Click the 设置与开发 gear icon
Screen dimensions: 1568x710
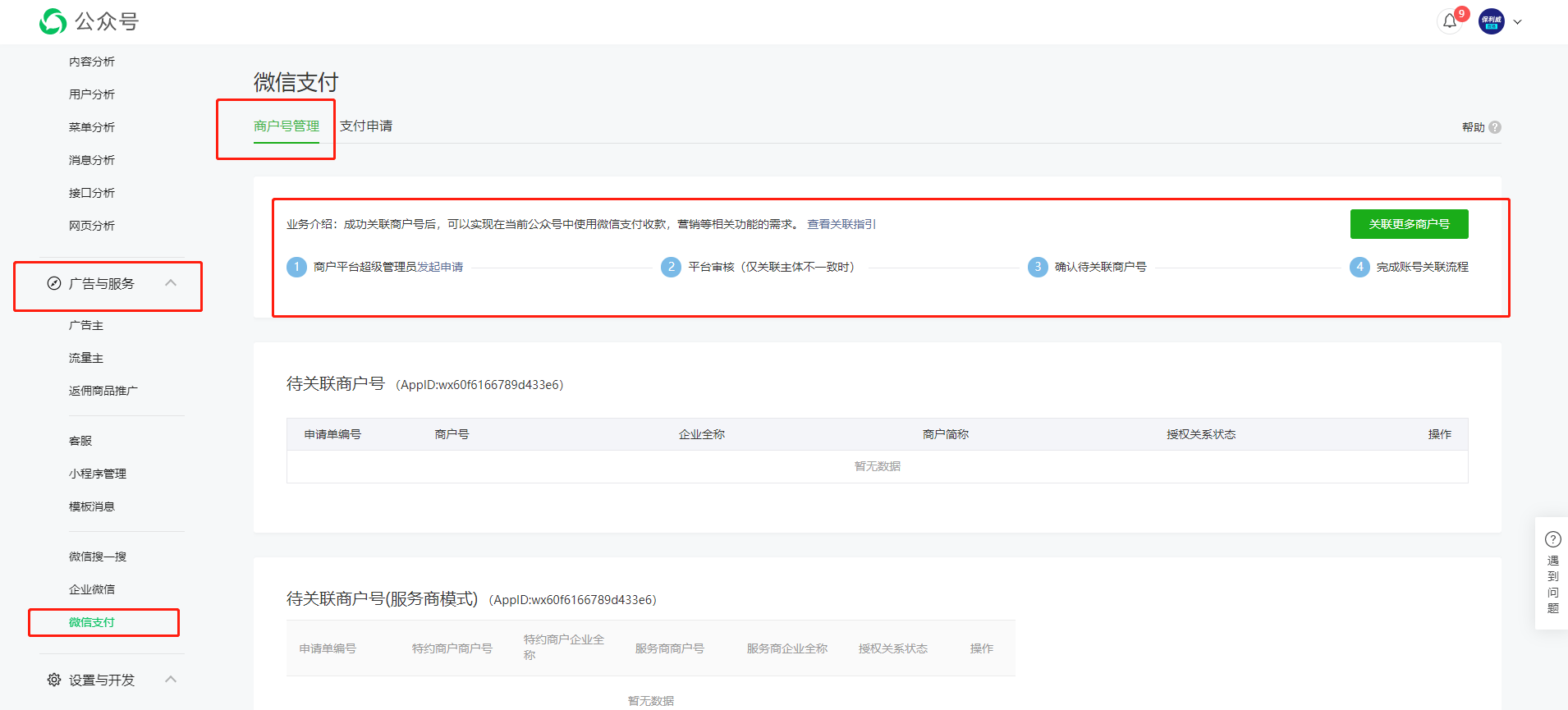pos(54,680)
